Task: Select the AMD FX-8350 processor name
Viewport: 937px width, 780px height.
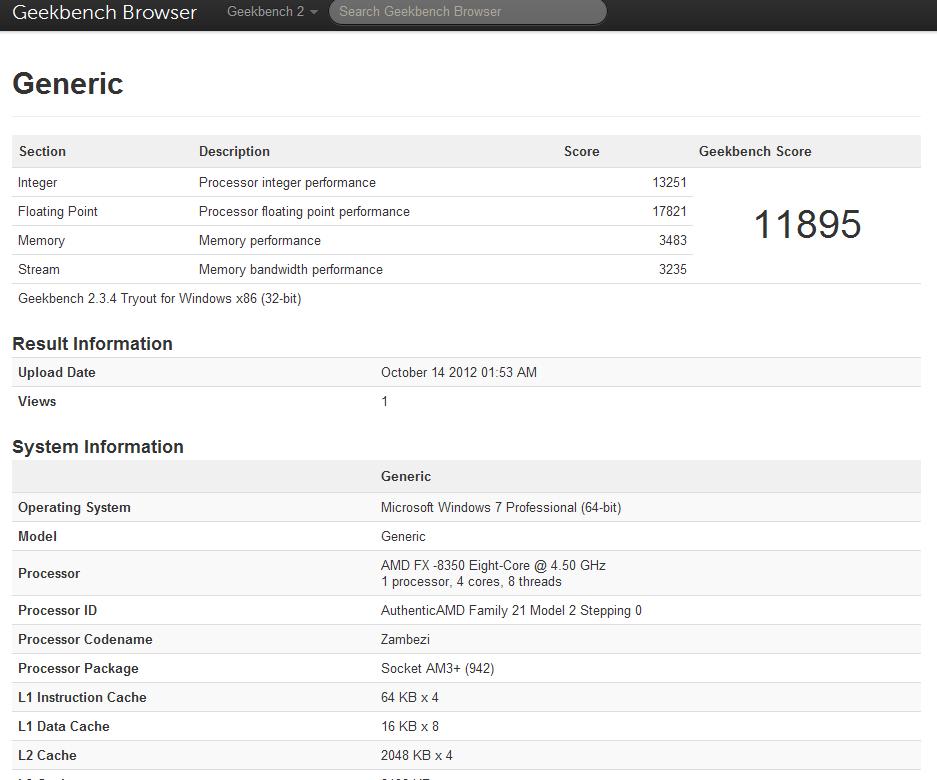Action: click(x=493, y=566)
